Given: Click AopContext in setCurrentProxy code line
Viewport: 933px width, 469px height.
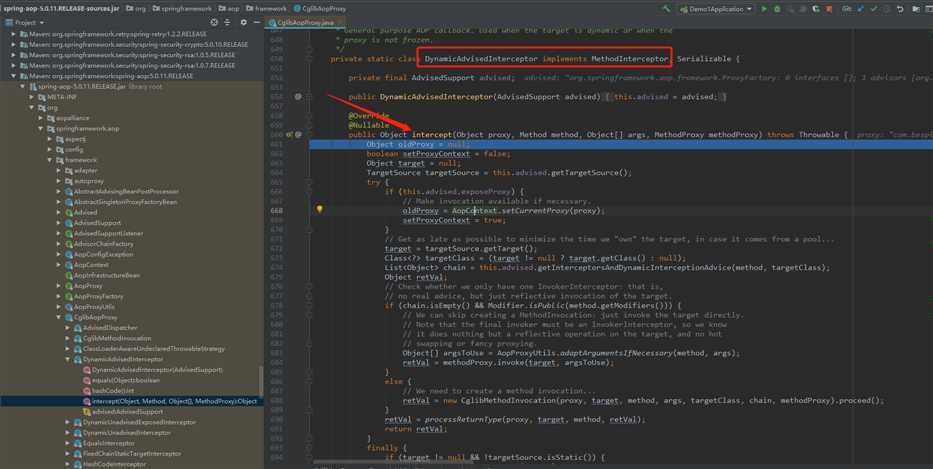Looking at the screenshot, I should coord(474,211).
